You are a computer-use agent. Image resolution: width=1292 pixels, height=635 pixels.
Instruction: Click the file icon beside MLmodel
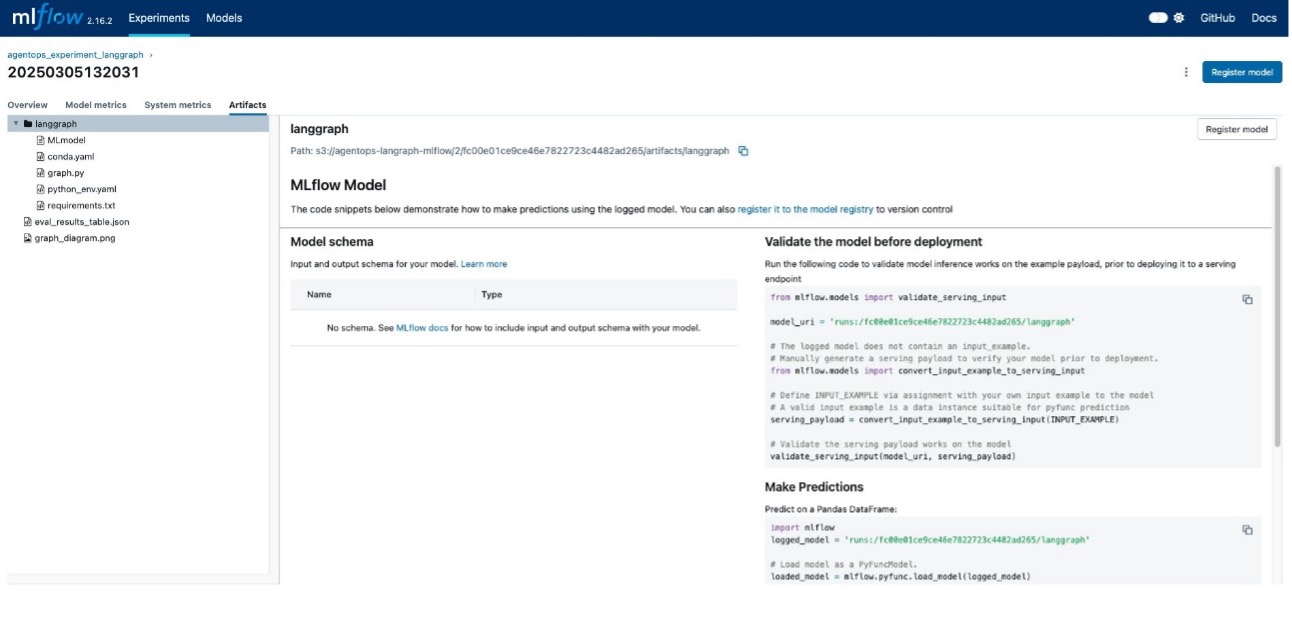pos(41,140)
